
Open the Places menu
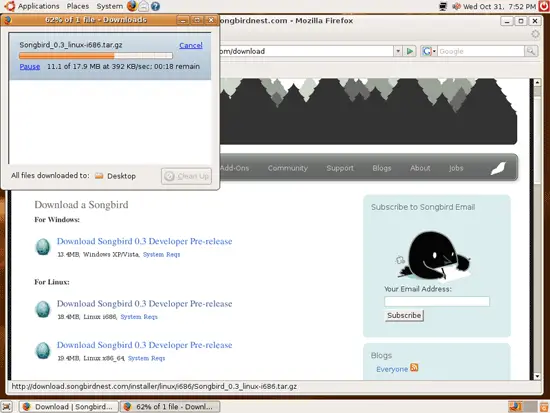tap(78, 6)
